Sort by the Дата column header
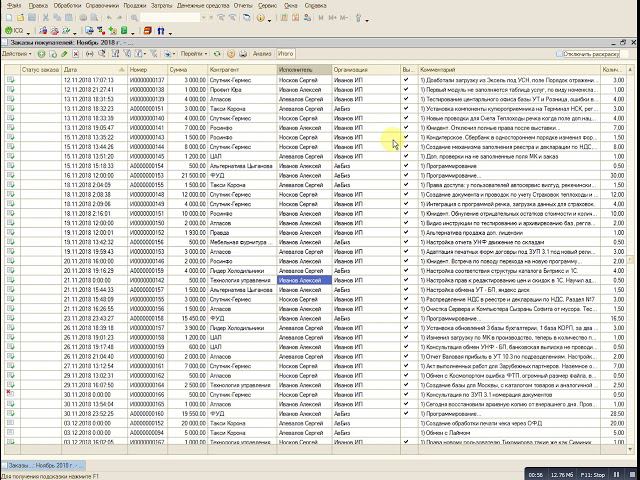 click(94, 70)
